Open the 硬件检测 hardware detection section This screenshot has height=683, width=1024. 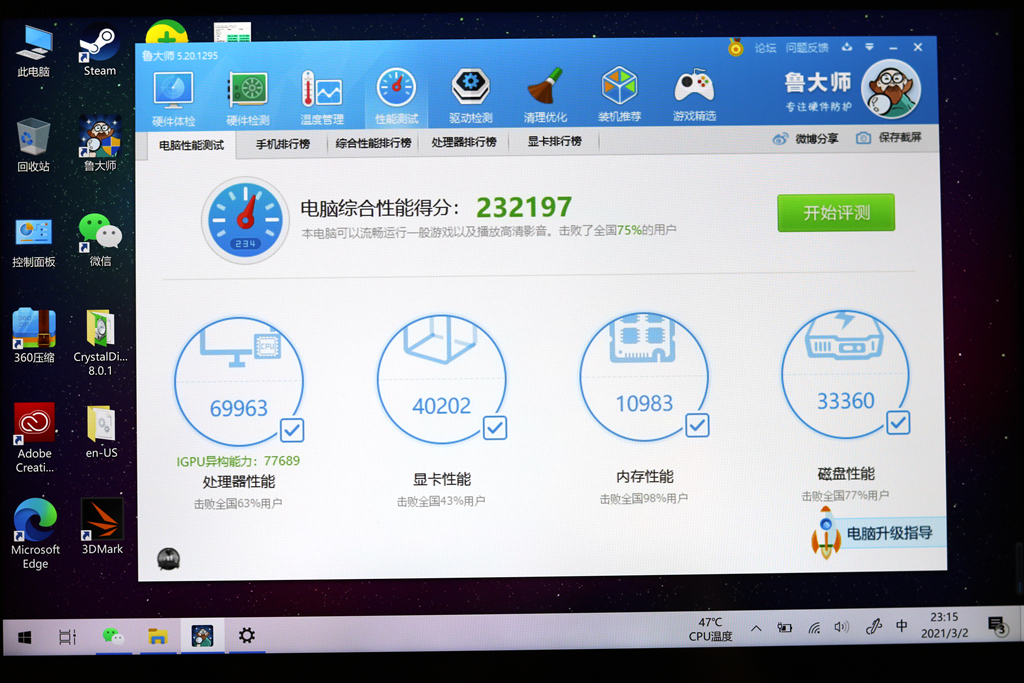point(248,98)
